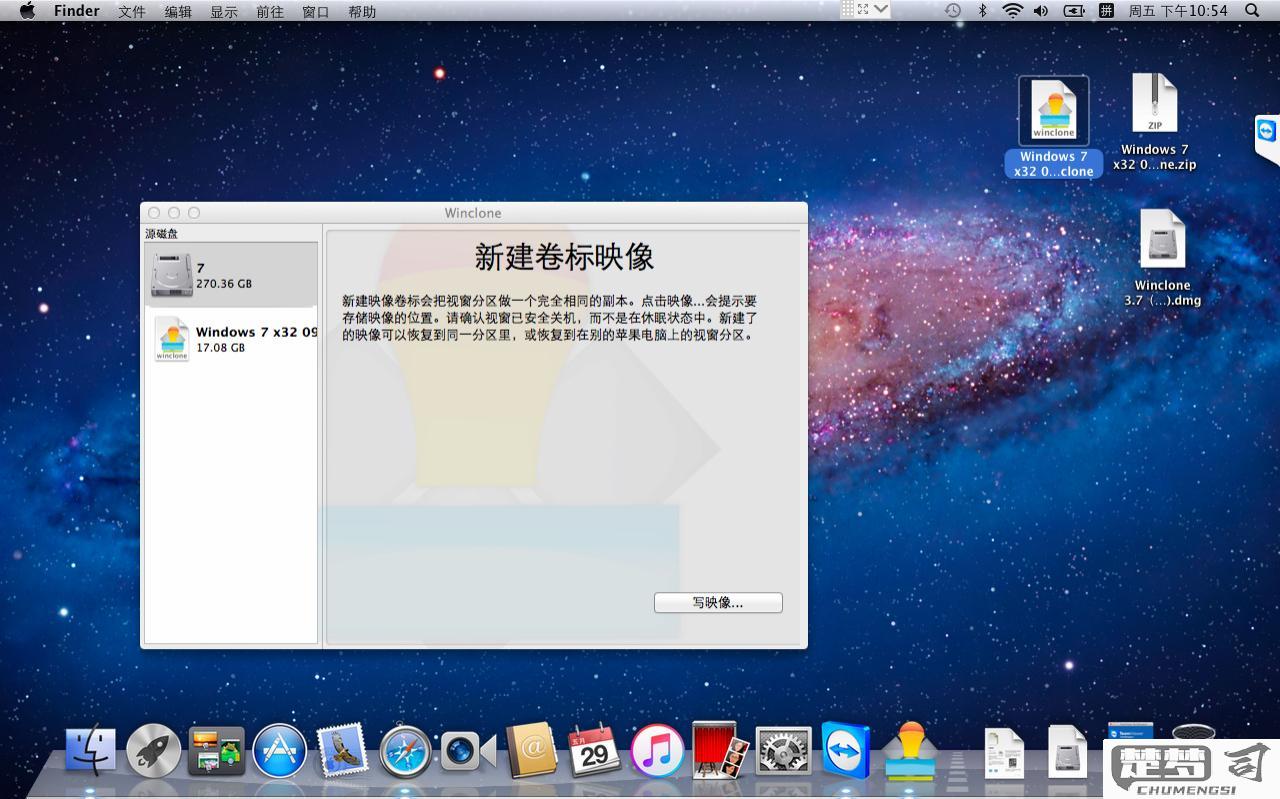Open Mission Control in the Dock
The image size is (1280, 799).
[216, 751]
